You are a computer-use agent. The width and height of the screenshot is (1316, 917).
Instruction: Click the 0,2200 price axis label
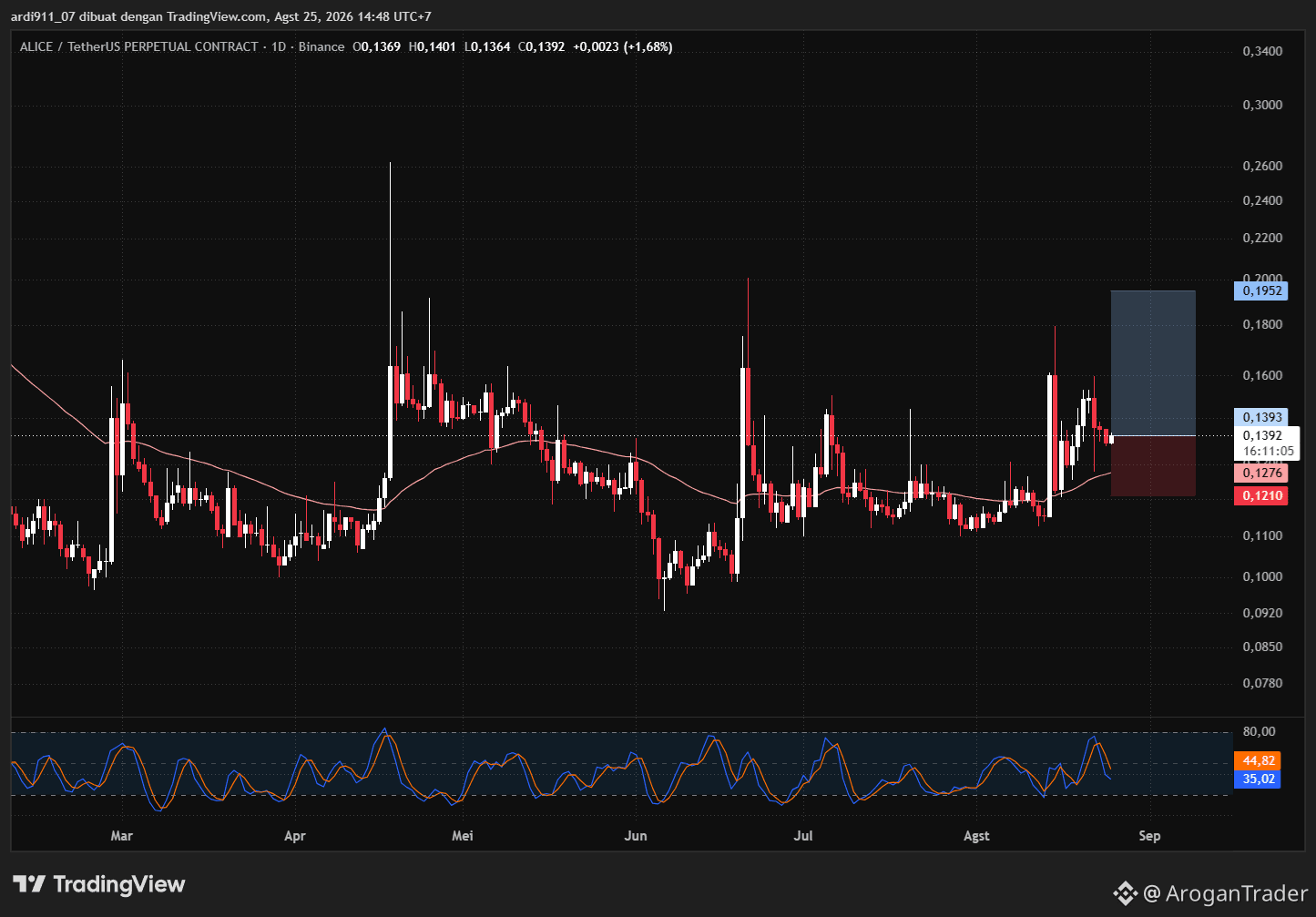tap(1262, 238)
